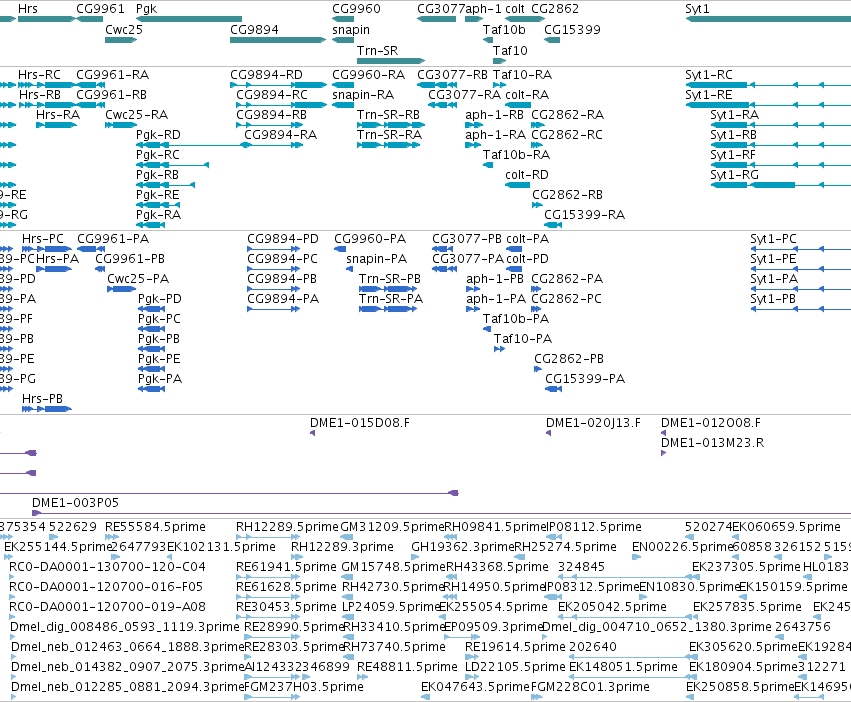Select transcript Pgk-RC
Viewport: 851px width, 702px height.
[x=157, y=155]
